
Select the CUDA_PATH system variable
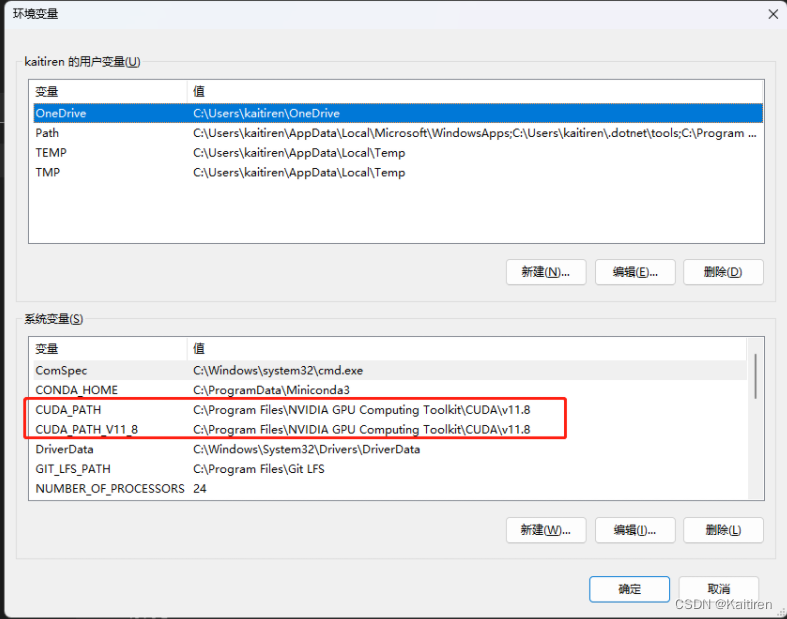point(390,410)
